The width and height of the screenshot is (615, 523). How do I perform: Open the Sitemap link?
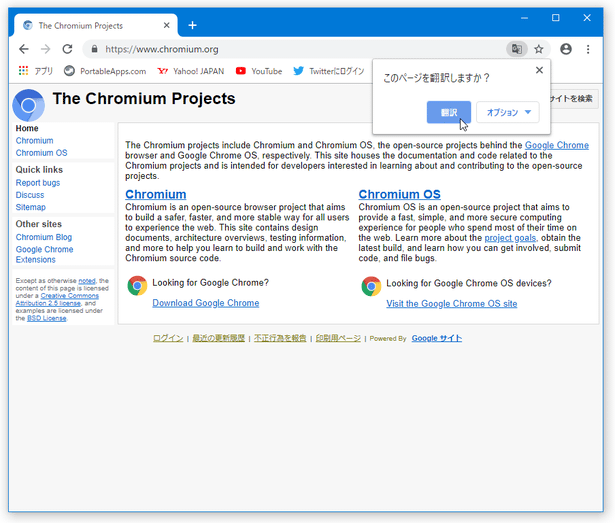(31, 207)
